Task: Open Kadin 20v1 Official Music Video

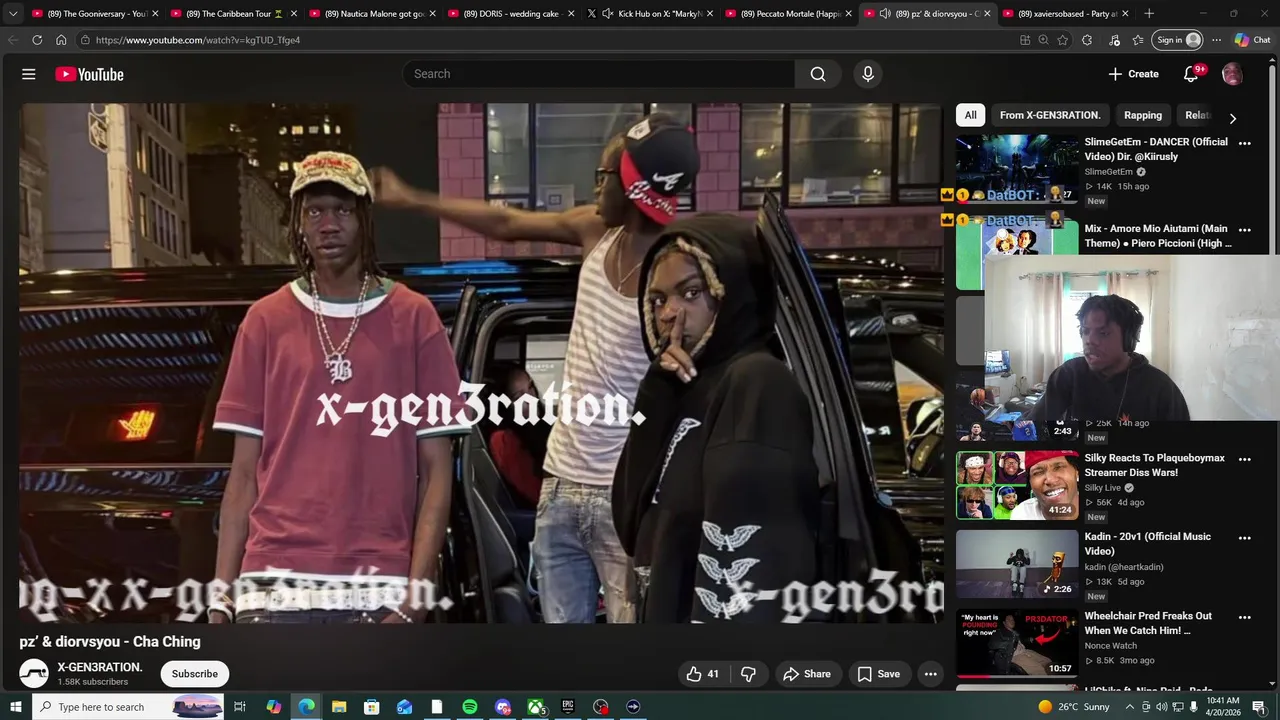Action: tap(1148, 544)
